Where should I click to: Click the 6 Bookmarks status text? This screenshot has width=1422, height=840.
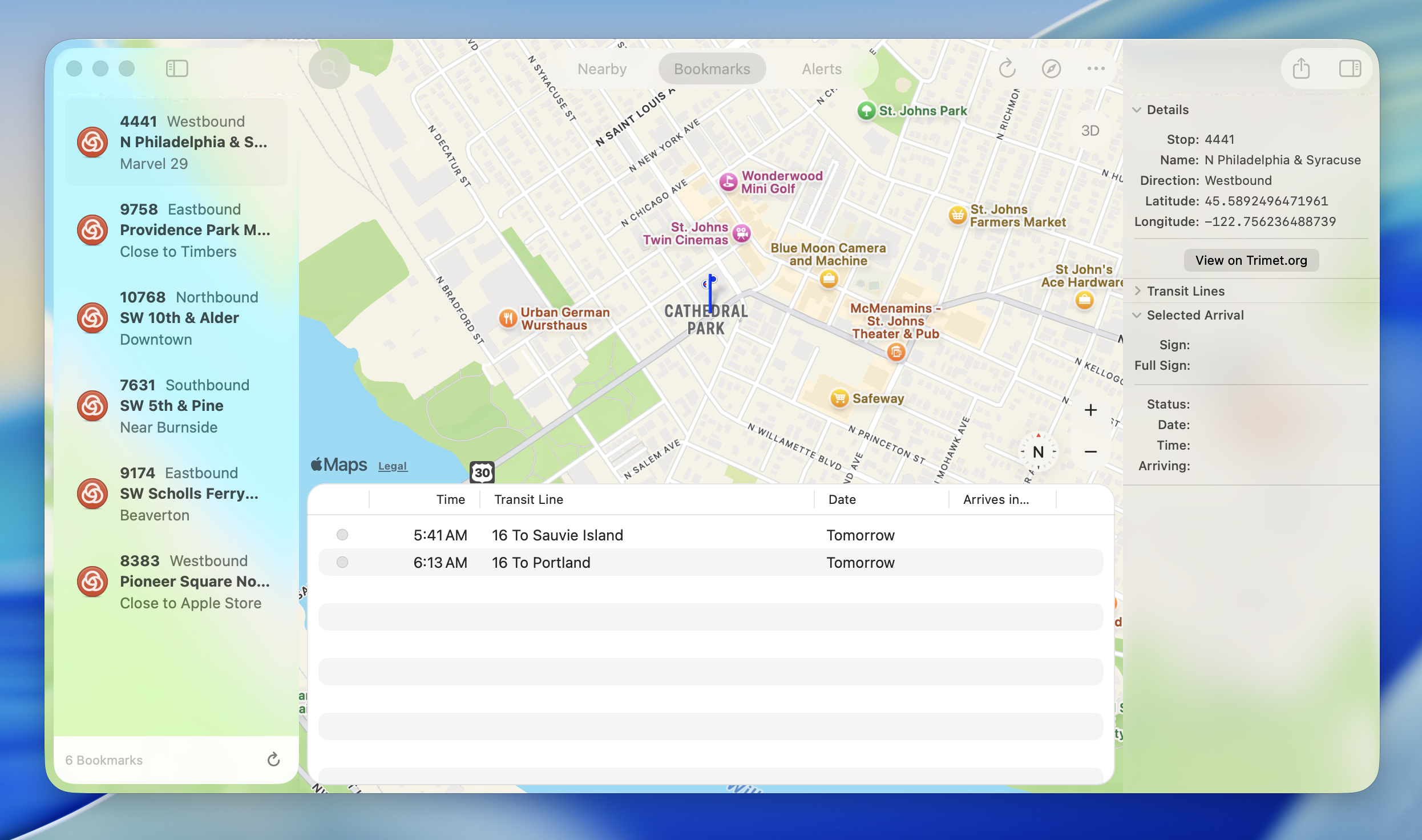tap(104, 760)
